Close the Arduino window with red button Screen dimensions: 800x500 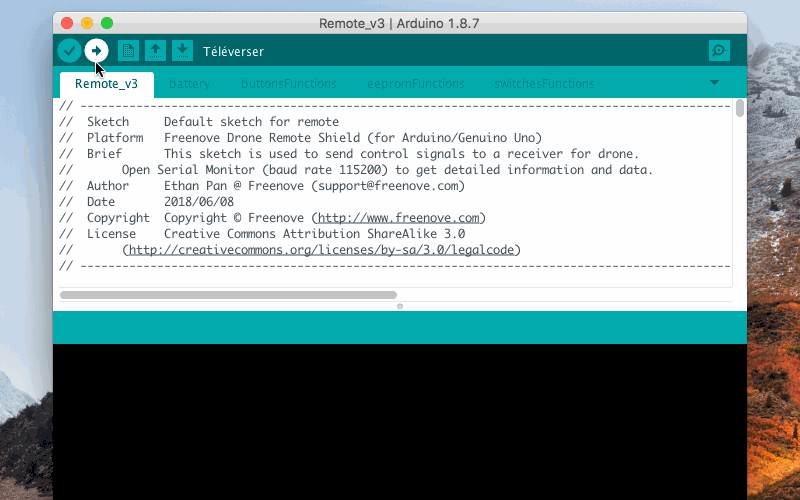(67, 23)
